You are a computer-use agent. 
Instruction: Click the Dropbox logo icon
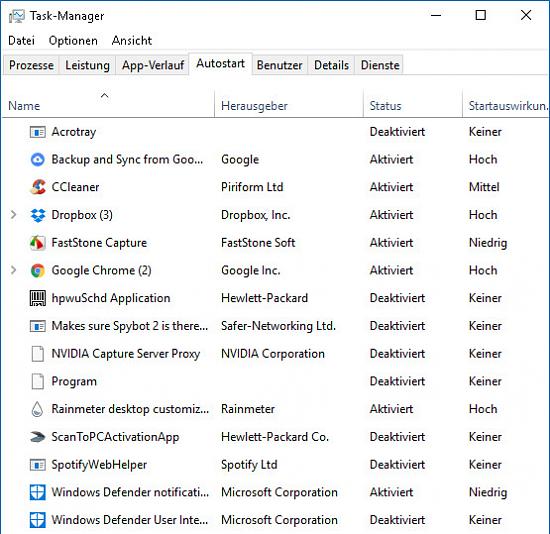tap(38, 215)
